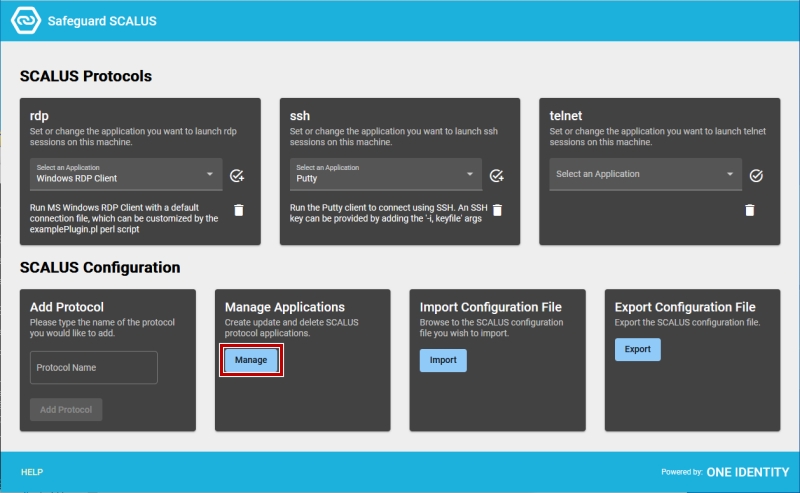
Task: Click the Add Protocol button
Action: pos(66,410)
